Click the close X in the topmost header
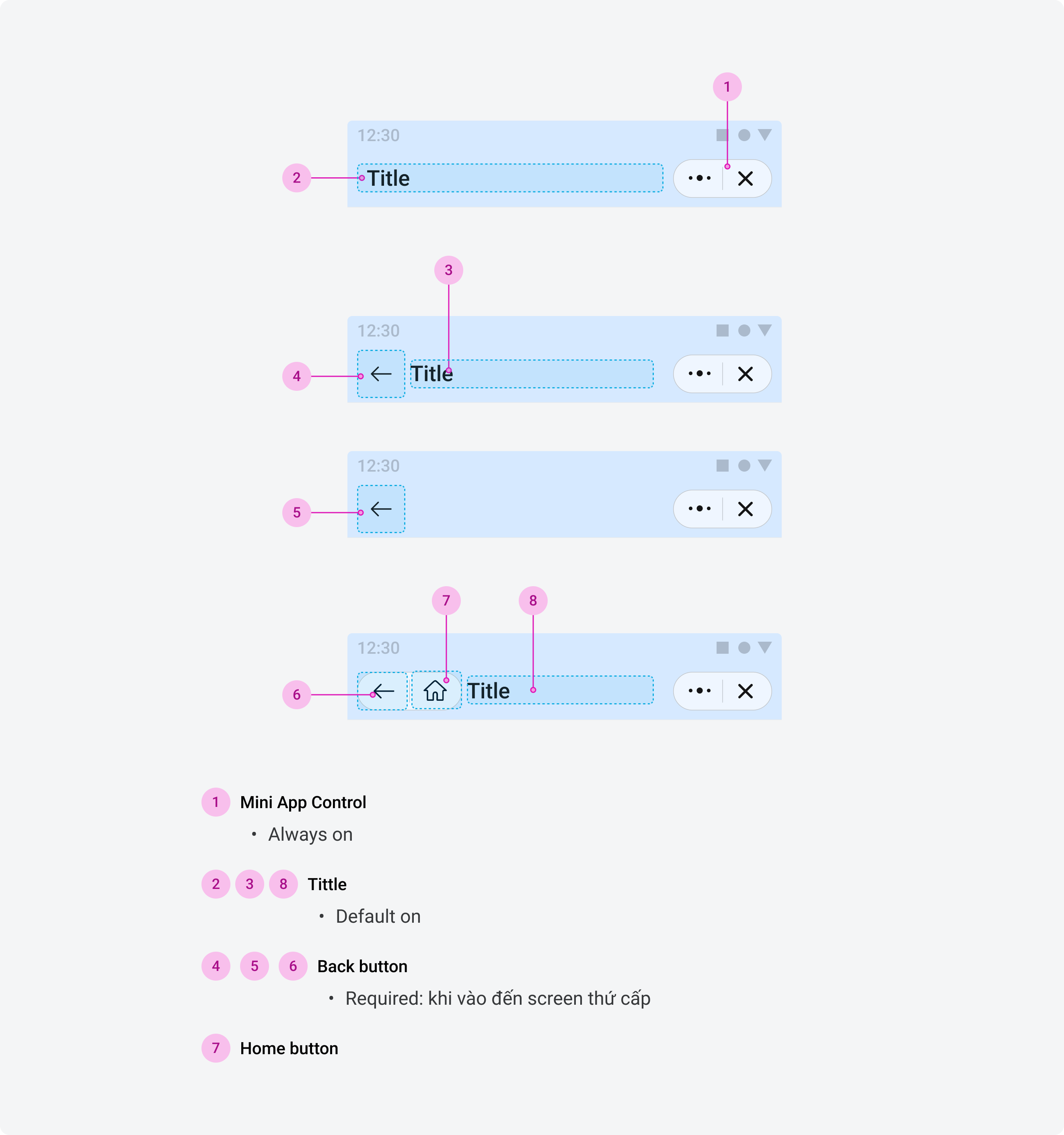Image resolution: width=1064 pixels, height=1135 pixels. pyautogui.click(x=745, y=179)
